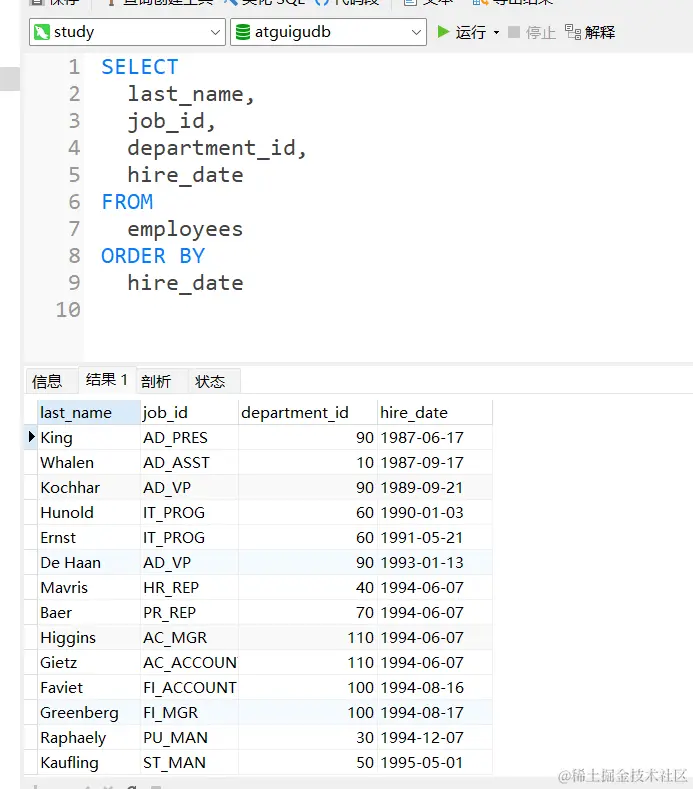The image size is (693, 789).
Task: Click the Explain (解释) button
Action: point(590,33)
